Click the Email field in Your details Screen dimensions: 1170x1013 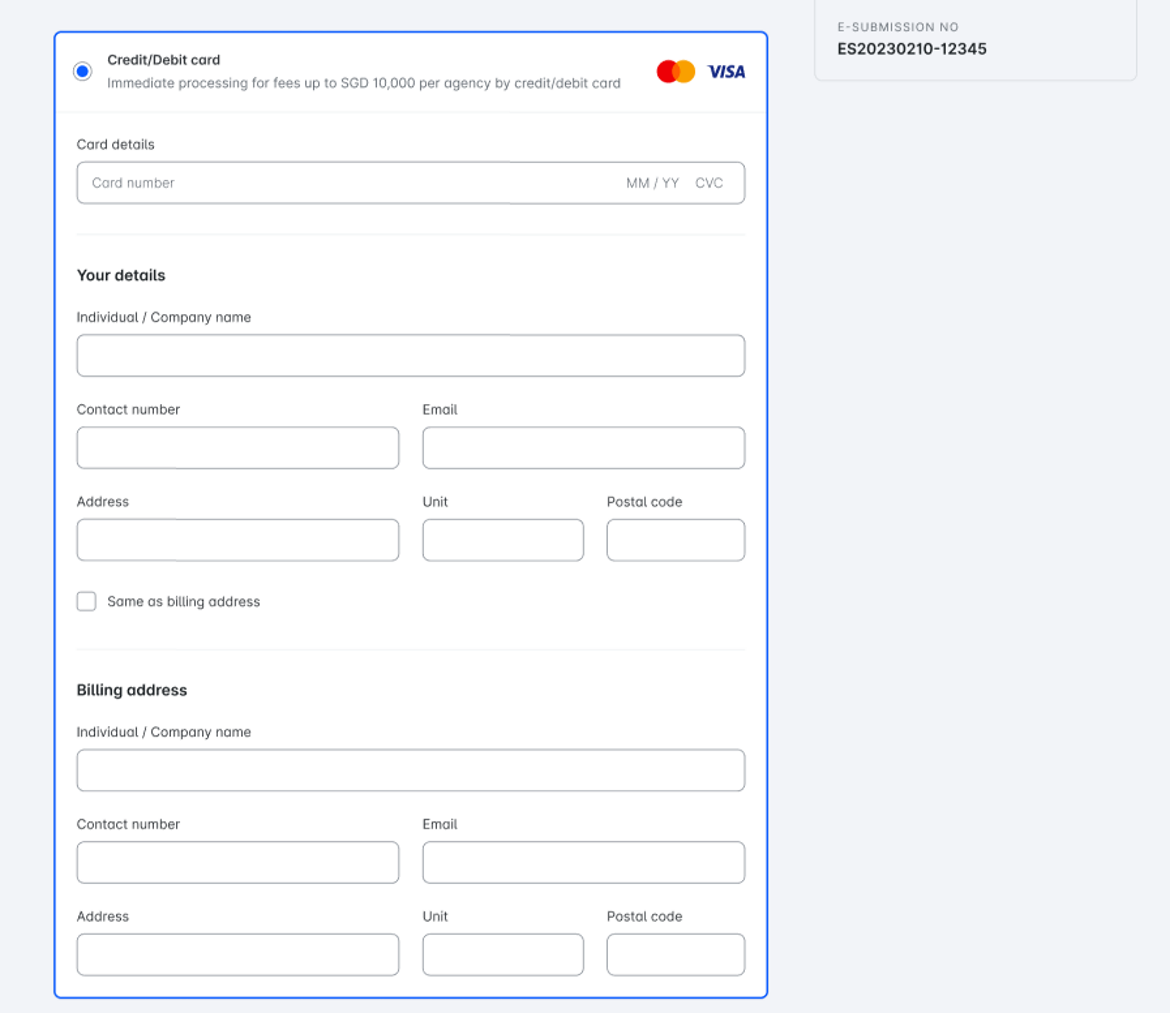click(x=583, y=448)
